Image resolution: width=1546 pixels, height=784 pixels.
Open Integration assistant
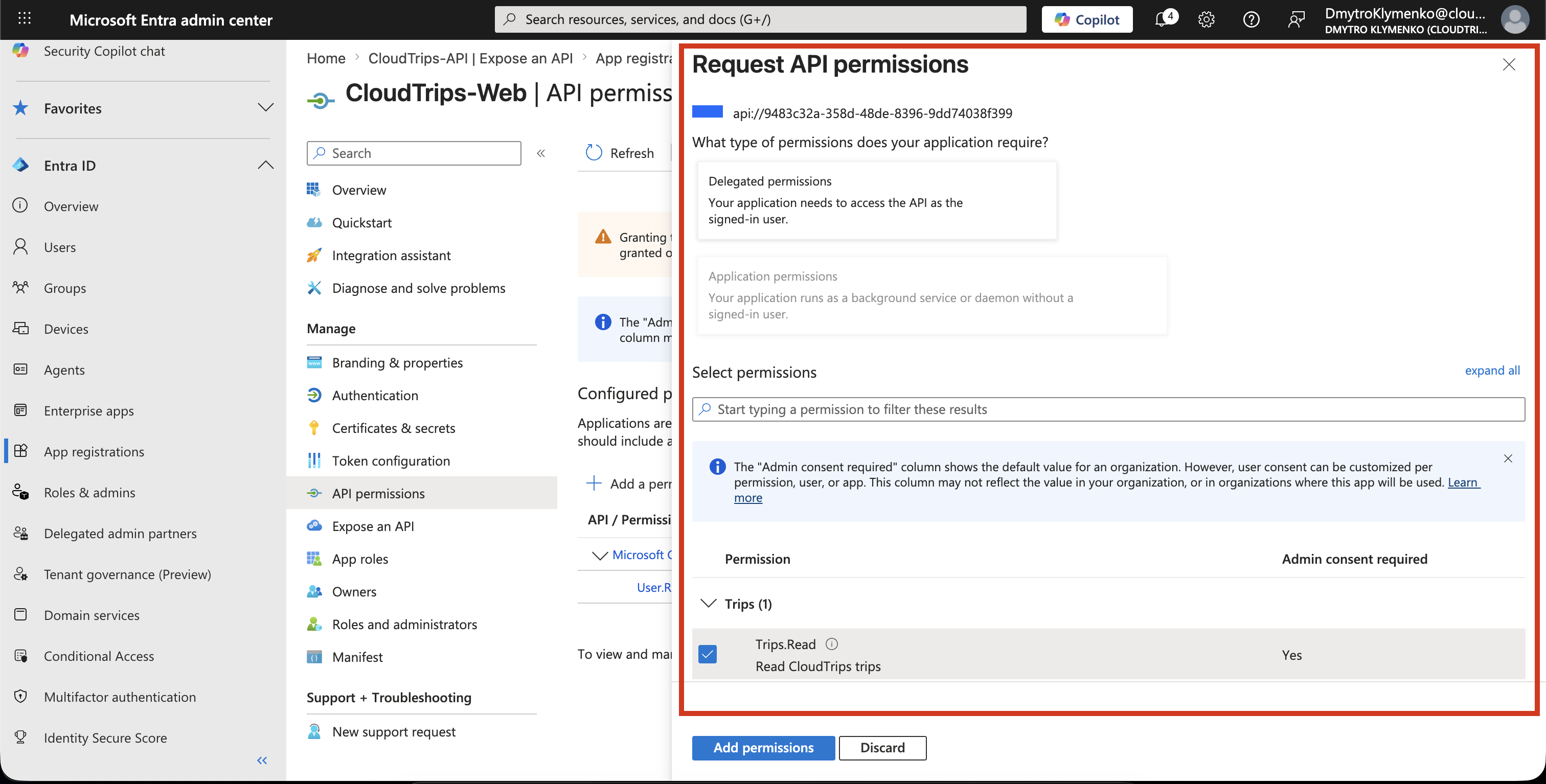click(391, 255)
